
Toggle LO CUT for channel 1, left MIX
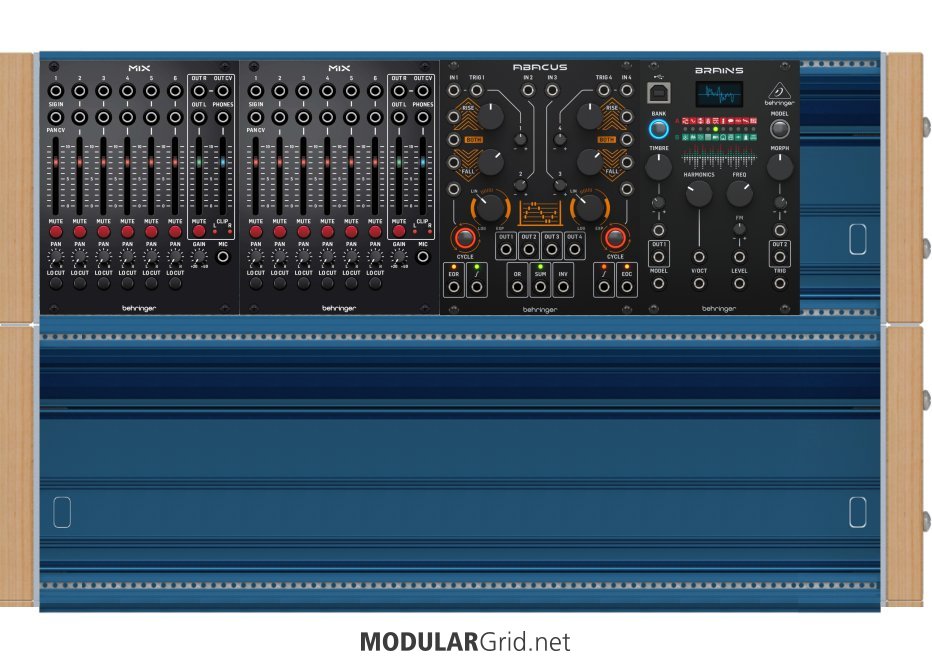pyautogui.click(x=56, y=284)
